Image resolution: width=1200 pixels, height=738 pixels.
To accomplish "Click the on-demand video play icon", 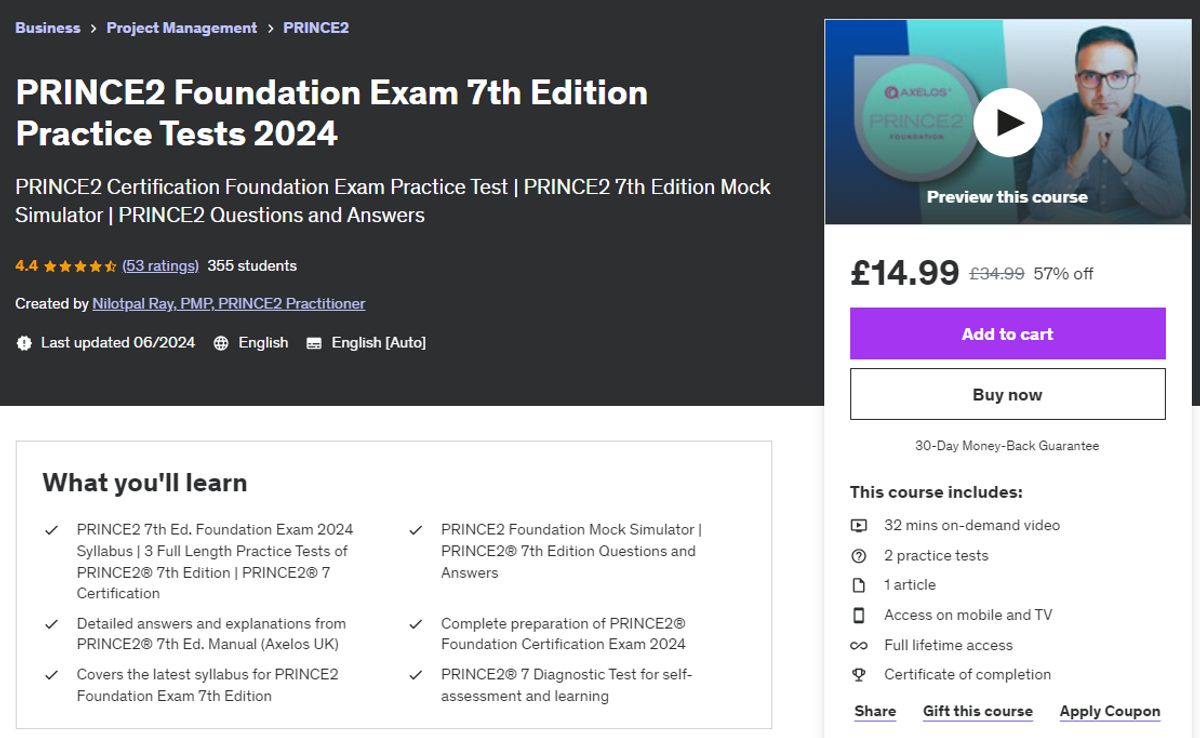I will tap(858, 525).
